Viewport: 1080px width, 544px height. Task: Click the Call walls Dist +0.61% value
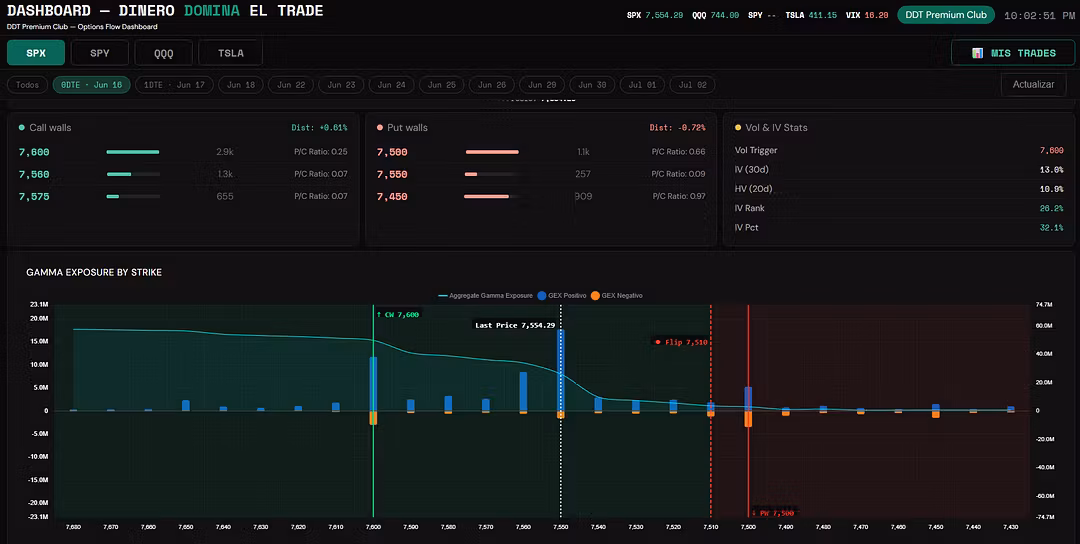(320, 127)
